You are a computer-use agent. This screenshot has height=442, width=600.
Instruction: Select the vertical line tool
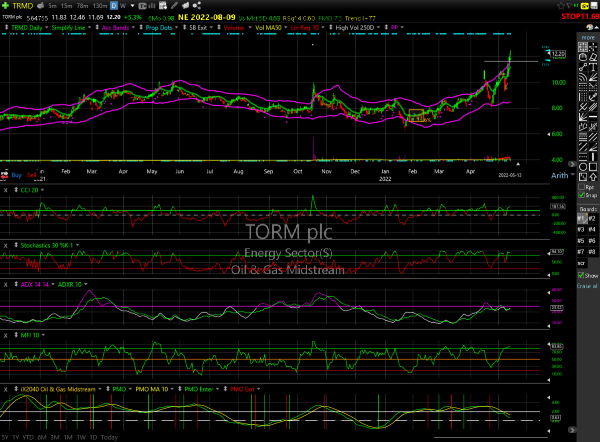(x=593, y=157)
